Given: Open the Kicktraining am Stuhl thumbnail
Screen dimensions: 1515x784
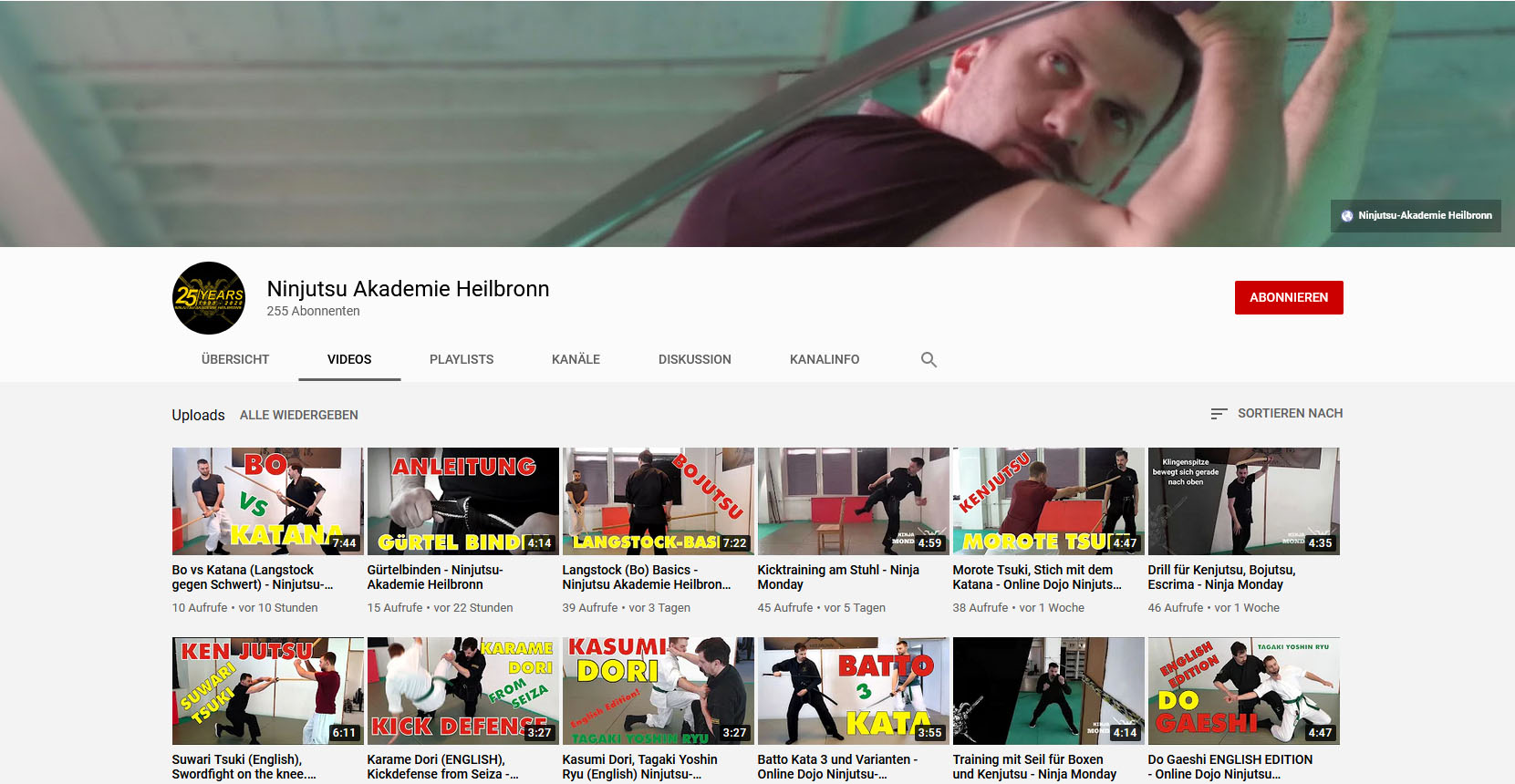Looking at the screenshot, I should (854, 501).
